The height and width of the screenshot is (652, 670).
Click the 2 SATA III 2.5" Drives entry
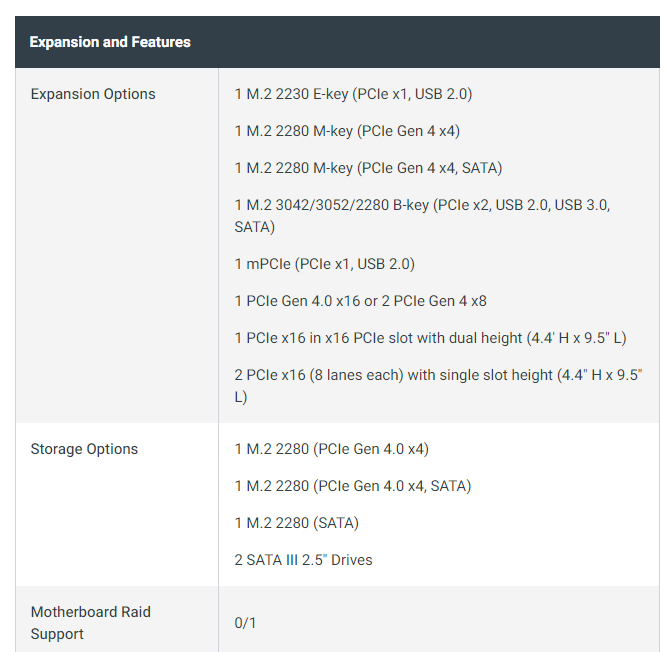point(303,560)
